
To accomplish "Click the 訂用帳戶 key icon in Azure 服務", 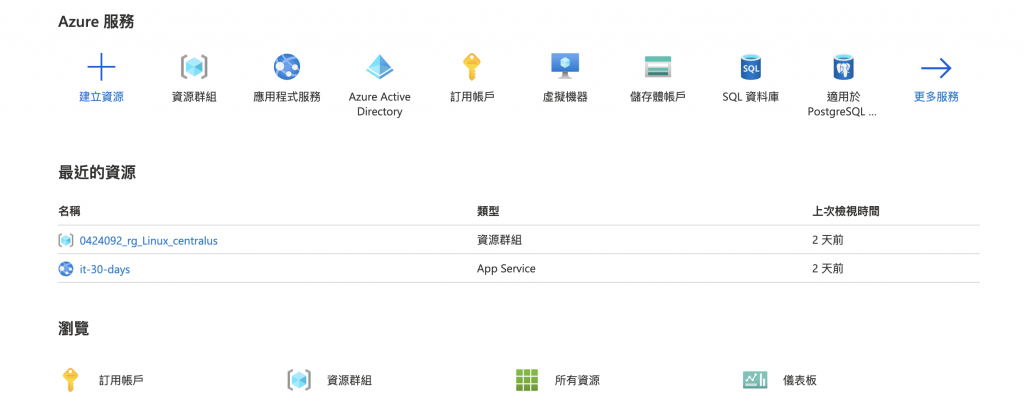I will [x=472, y=67].
